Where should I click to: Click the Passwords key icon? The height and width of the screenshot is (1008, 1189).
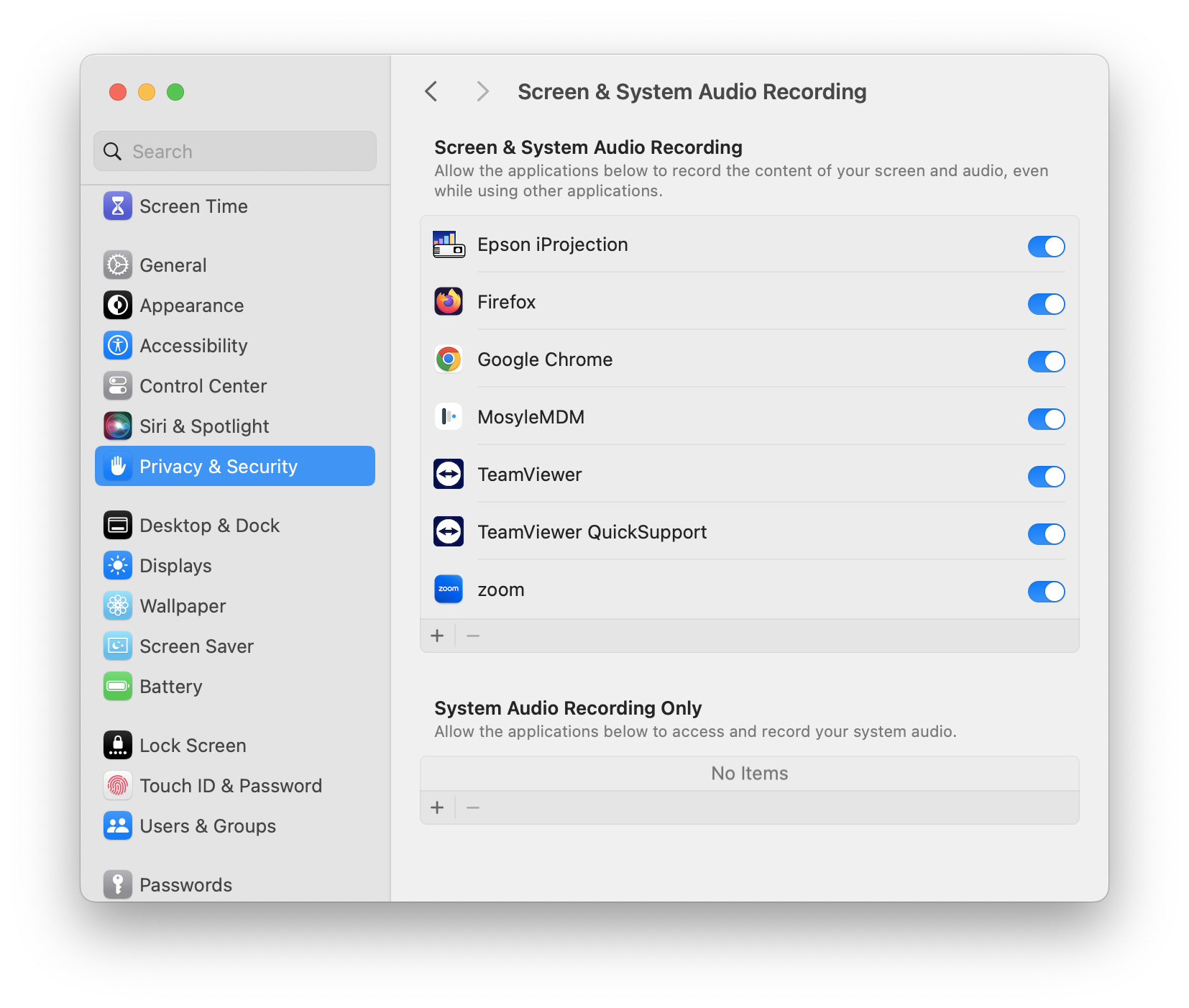(118, 885)
